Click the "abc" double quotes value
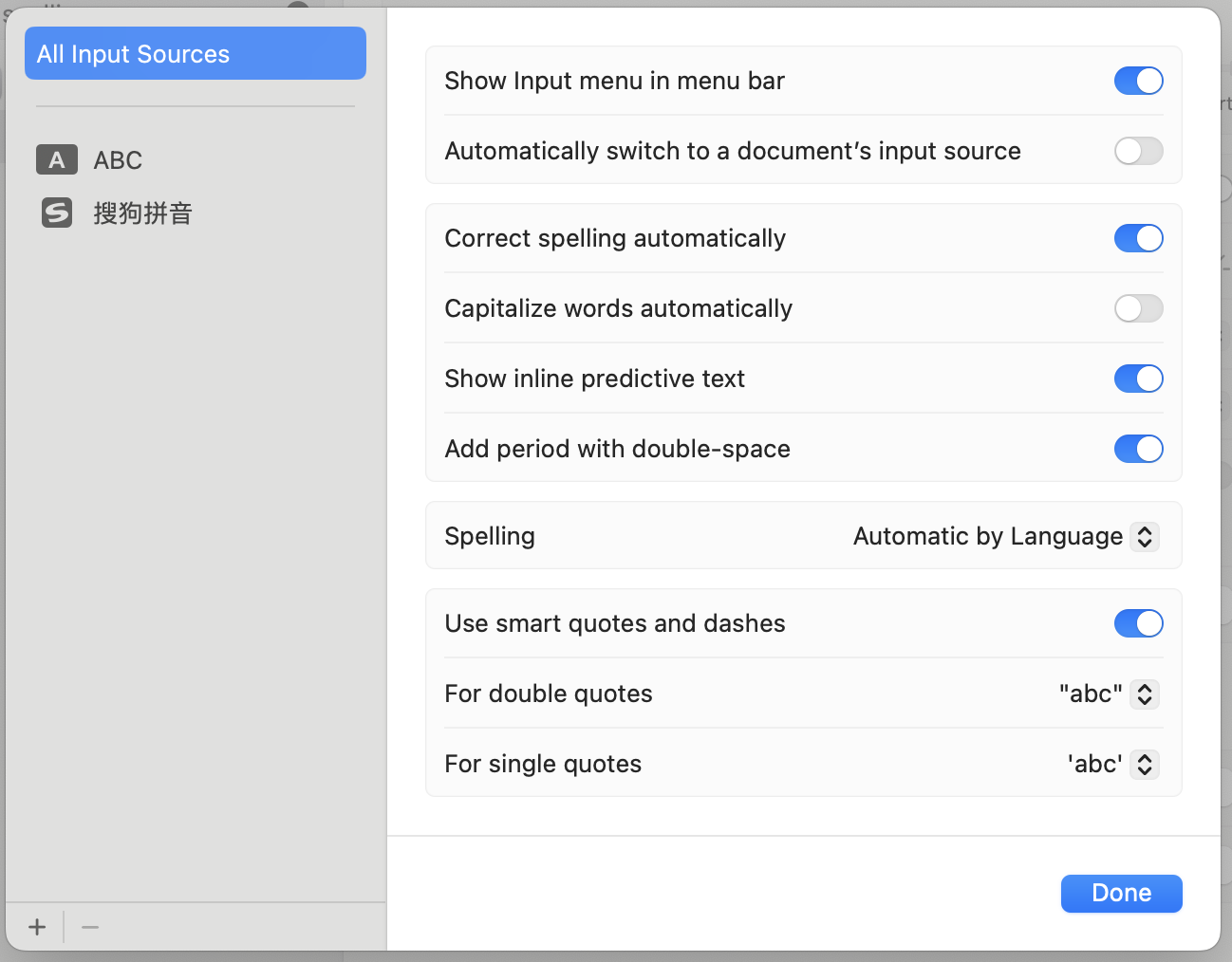The height and width of the screenshot is (962, 1232). (x=1090, y=694)
